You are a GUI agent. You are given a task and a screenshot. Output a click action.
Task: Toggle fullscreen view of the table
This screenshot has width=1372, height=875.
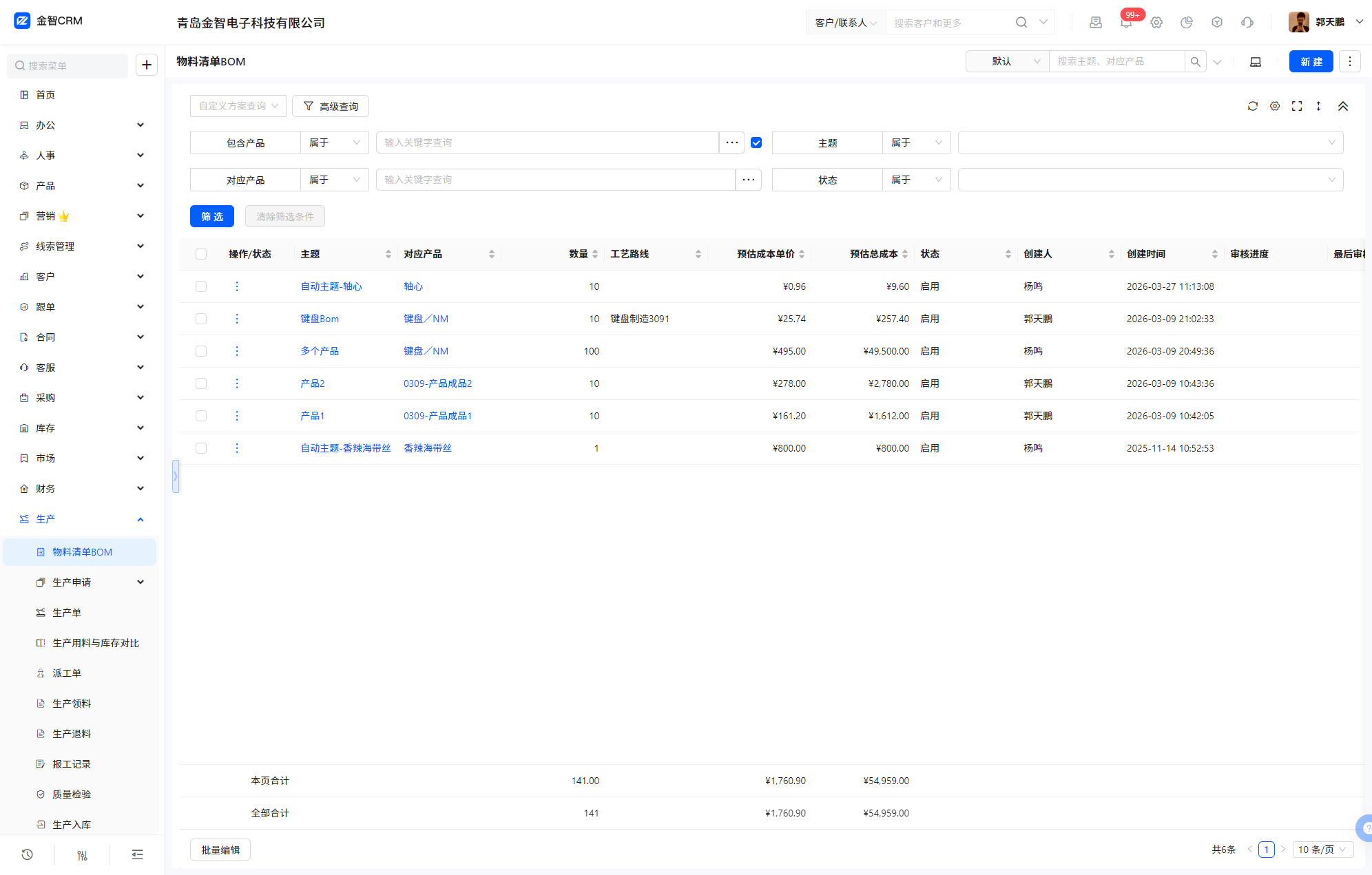coord(1297,106)
